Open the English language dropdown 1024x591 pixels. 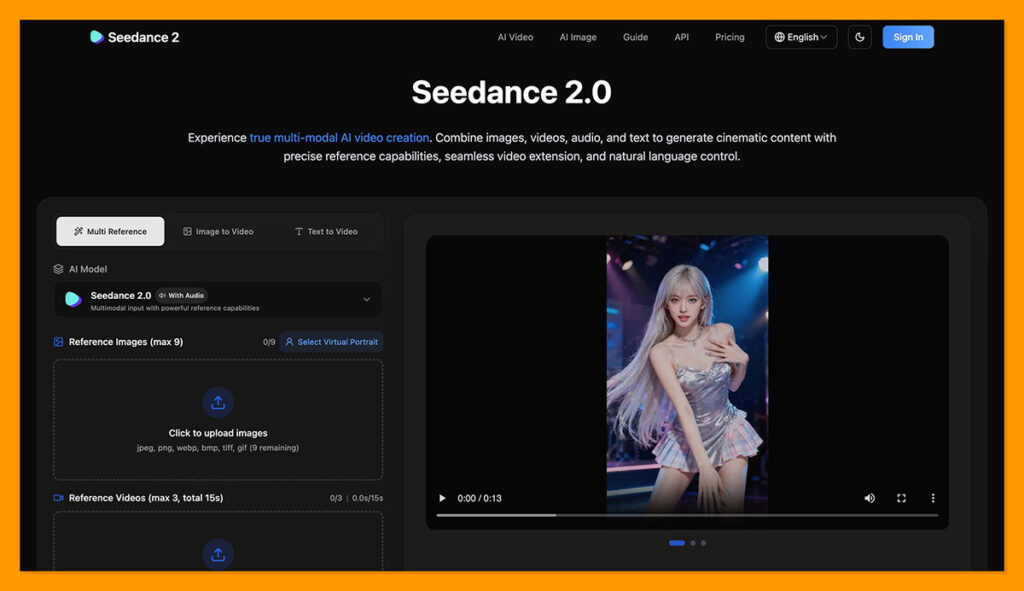point(801,37)
